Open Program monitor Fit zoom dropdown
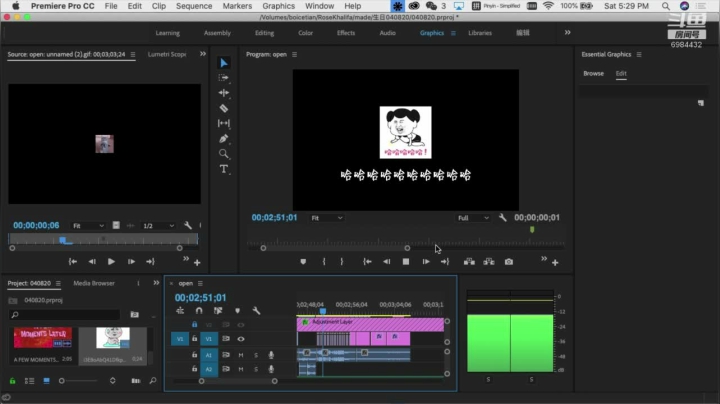The image size is (720, 404). pyautogui.click(x=326, y=218)
